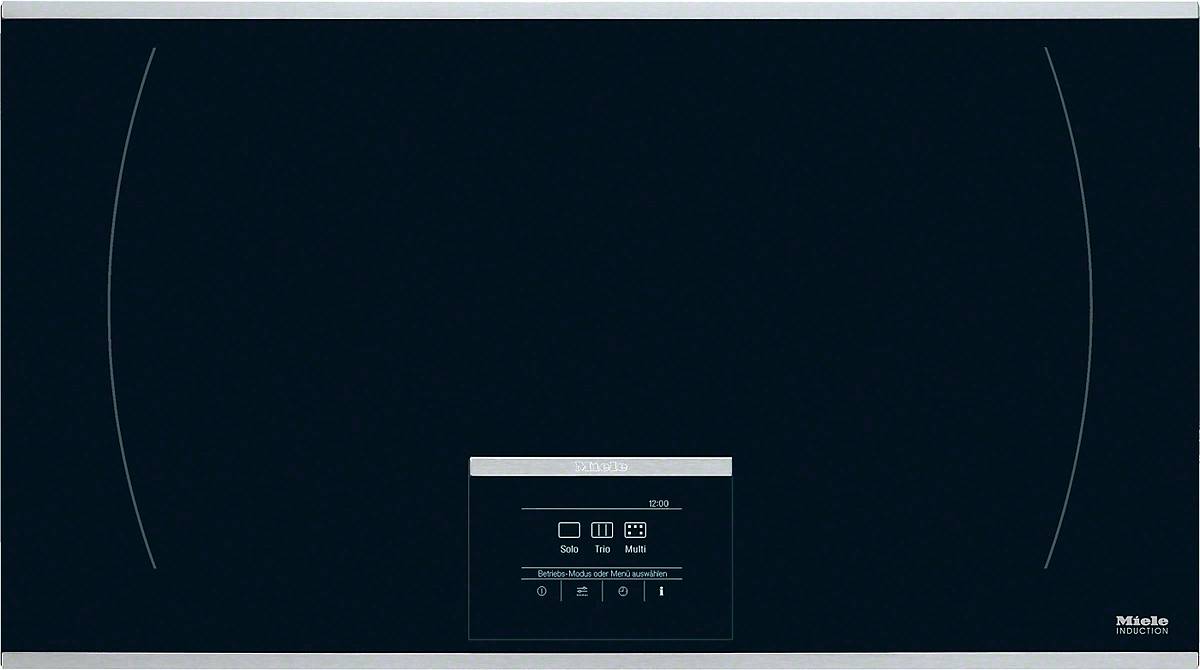Tap blank area below the menu icons
Viewport: 1200px width, 670px height.
601,620
